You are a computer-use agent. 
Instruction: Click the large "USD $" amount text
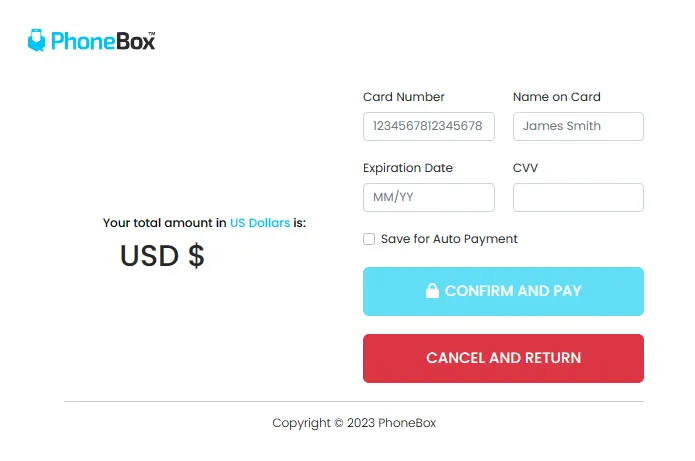coord(162,256)
